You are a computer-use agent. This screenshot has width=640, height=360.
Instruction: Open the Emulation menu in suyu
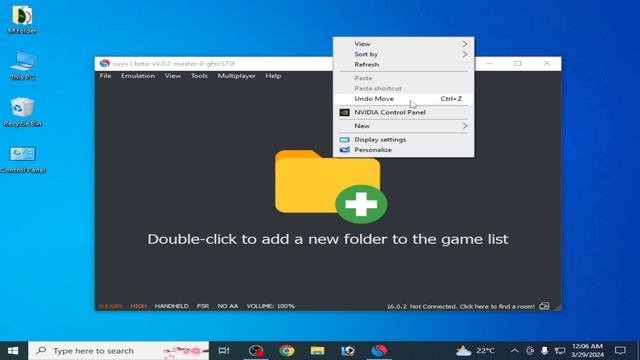138,76
